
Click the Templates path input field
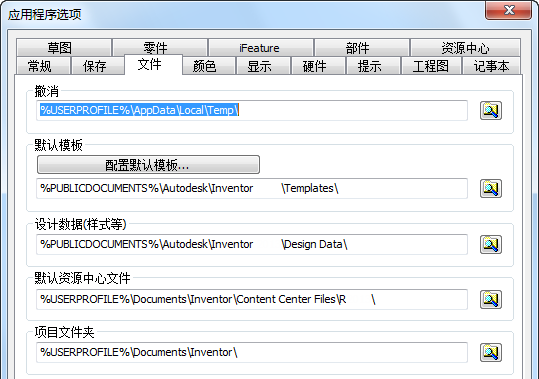[252, 188]
